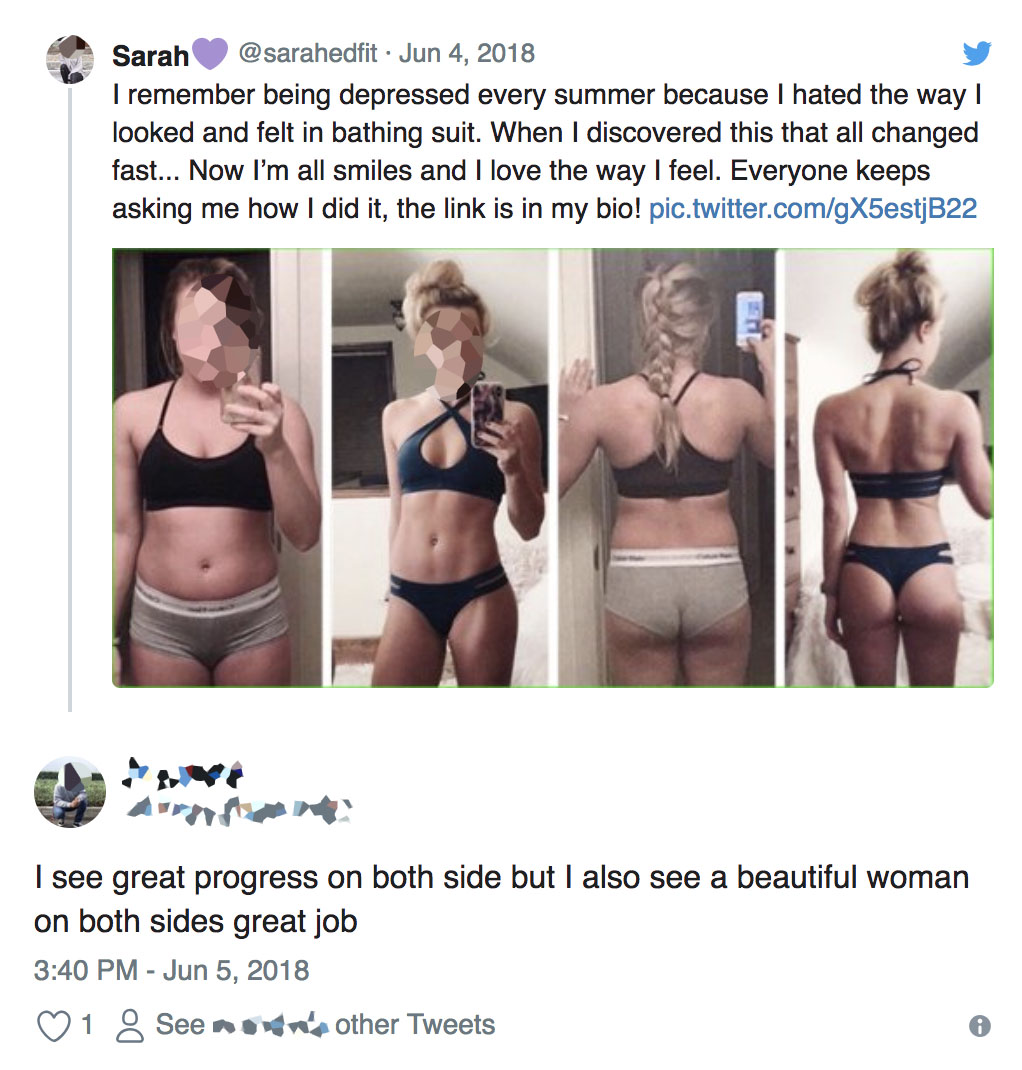Click the Sarah display name
1022x1070 pixels.
(x=150, y=56)
